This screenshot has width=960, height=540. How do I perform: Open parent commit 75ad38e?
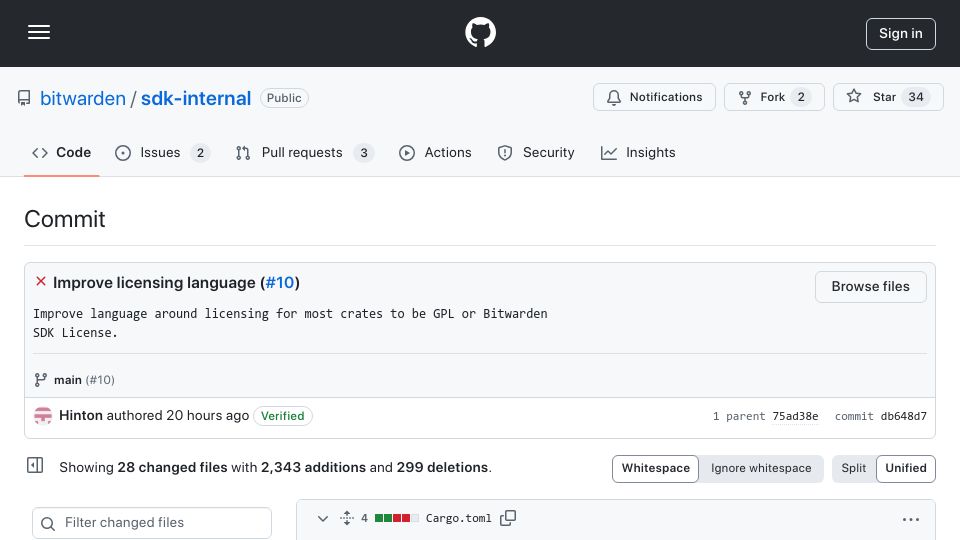795,416
